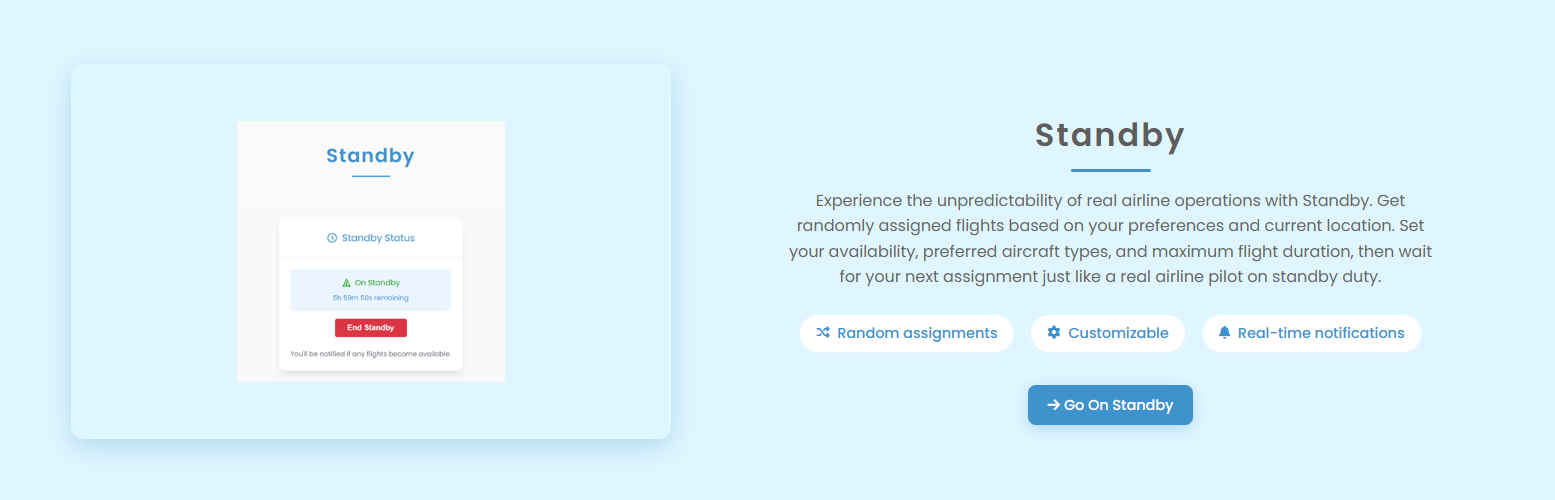Click the green warning triangle icon
Viewport: 1555px width, 500px height.
pos(347,283)
